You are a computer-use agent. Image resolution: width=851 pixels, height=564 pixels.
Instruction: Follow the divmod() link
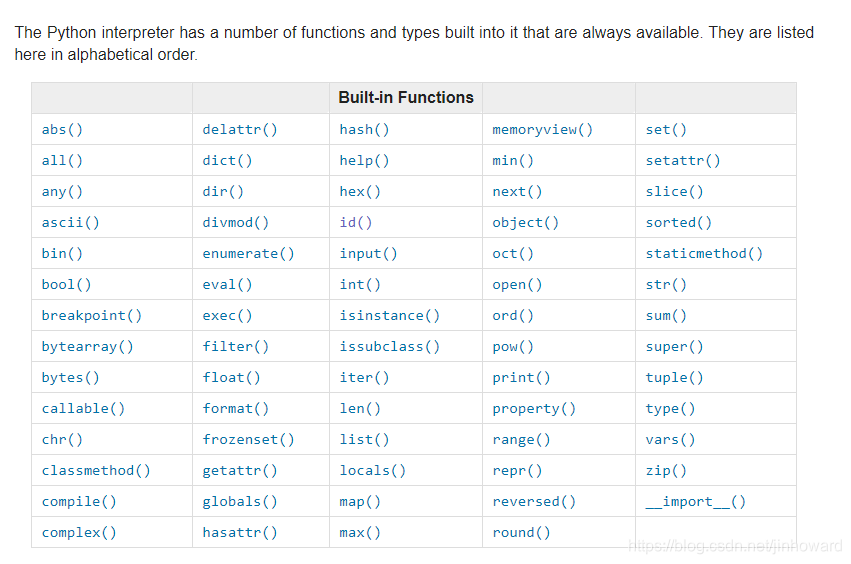(x=236, y=222)
